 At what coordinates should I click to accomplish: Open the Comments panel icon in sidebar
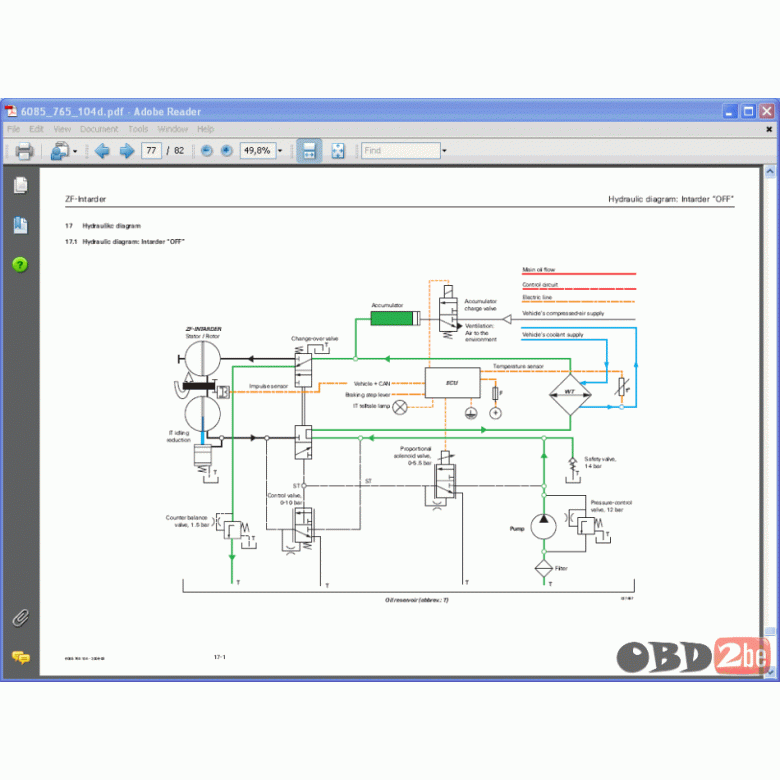click(20, 657)
